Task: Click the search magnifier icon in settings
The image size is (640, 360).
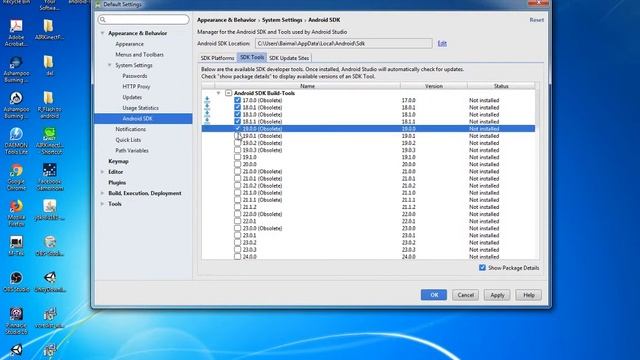Action: 103,19
